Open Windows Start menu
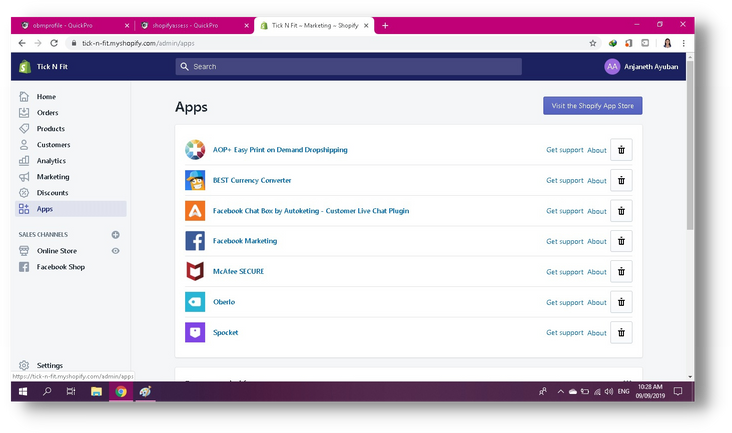This screenshot has width=732, height=433. 22,391
